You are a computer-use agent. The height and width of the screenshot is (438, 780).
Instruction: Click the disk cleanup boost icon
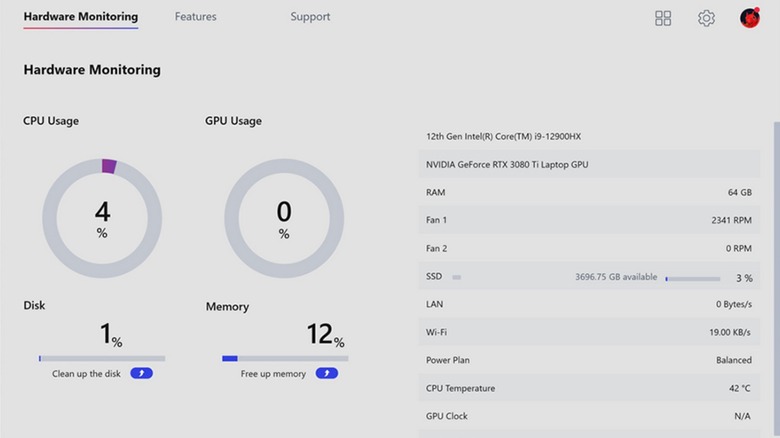(x=141, y=373)
